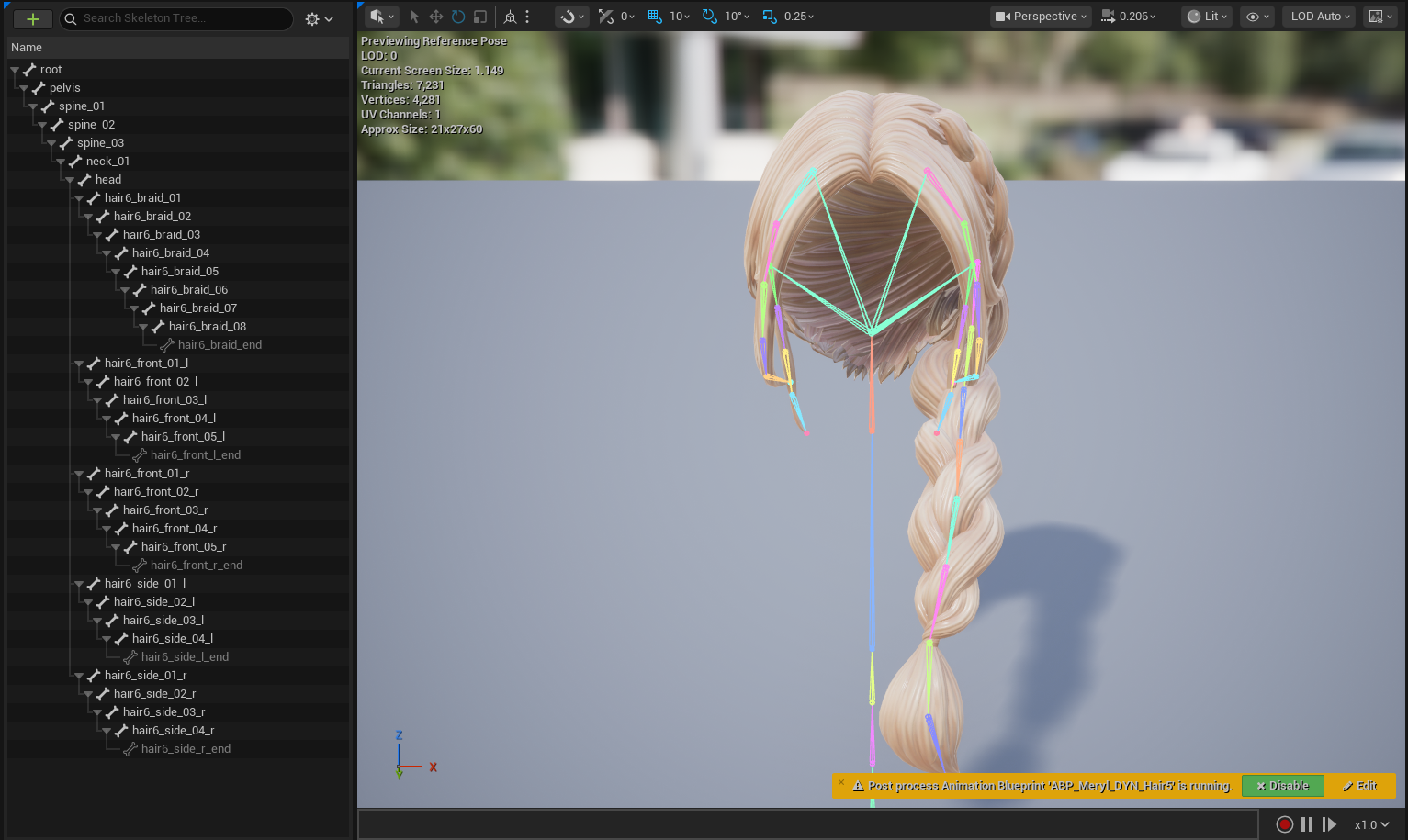Toggle scale snapping icon
Screen dimensions: 1408x840
770,17
